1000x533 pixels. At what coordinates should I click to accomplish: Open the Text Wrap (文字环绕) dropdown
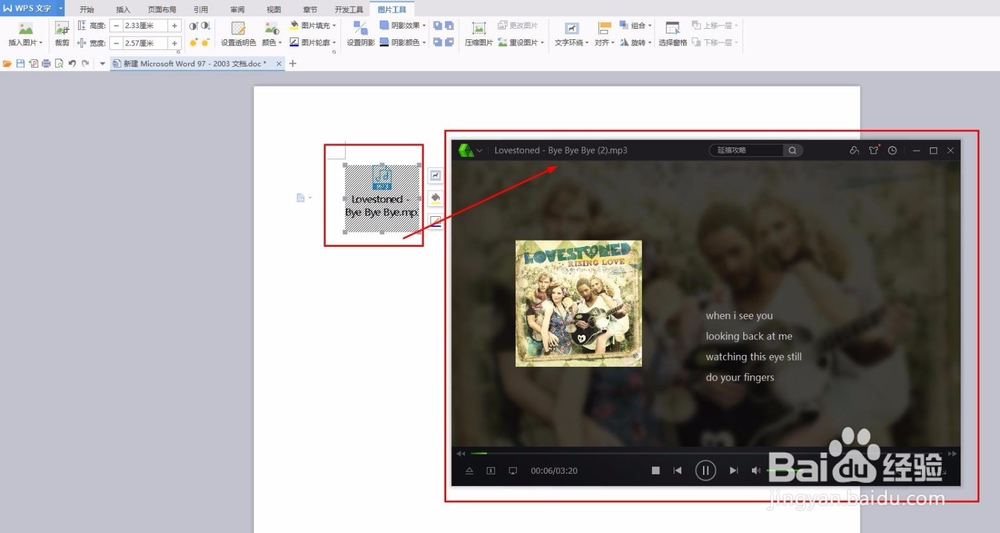tap(571, 34)
